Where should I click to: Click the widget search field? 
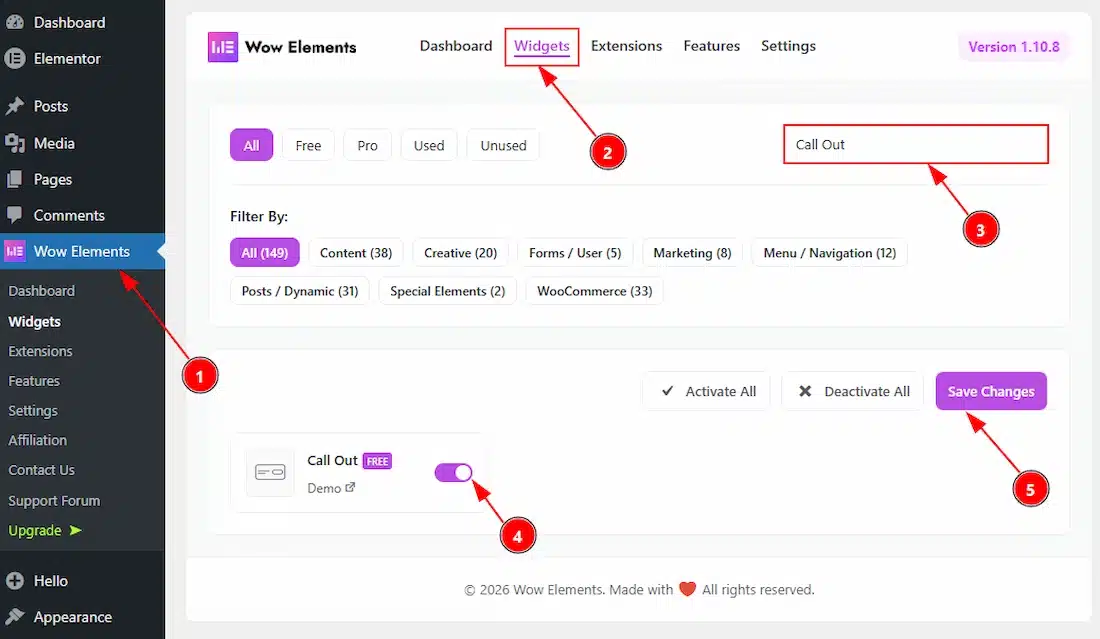coord(915,144)
